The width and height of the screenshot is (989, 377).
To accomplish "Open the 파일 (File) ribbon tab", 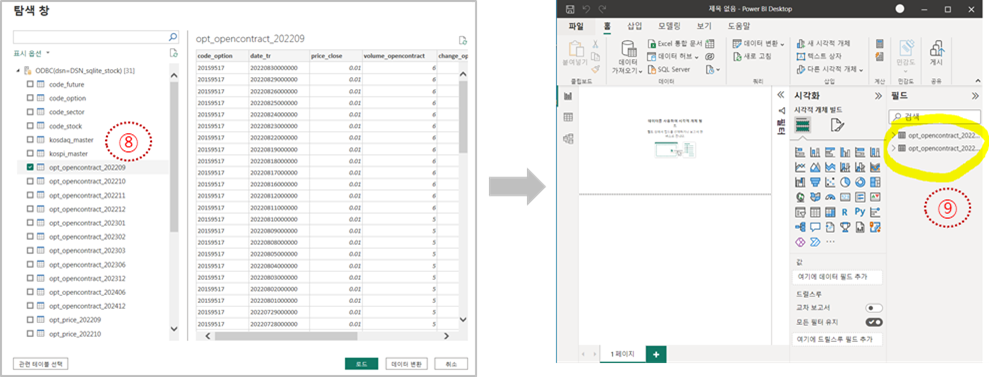I will pos(576,26).
